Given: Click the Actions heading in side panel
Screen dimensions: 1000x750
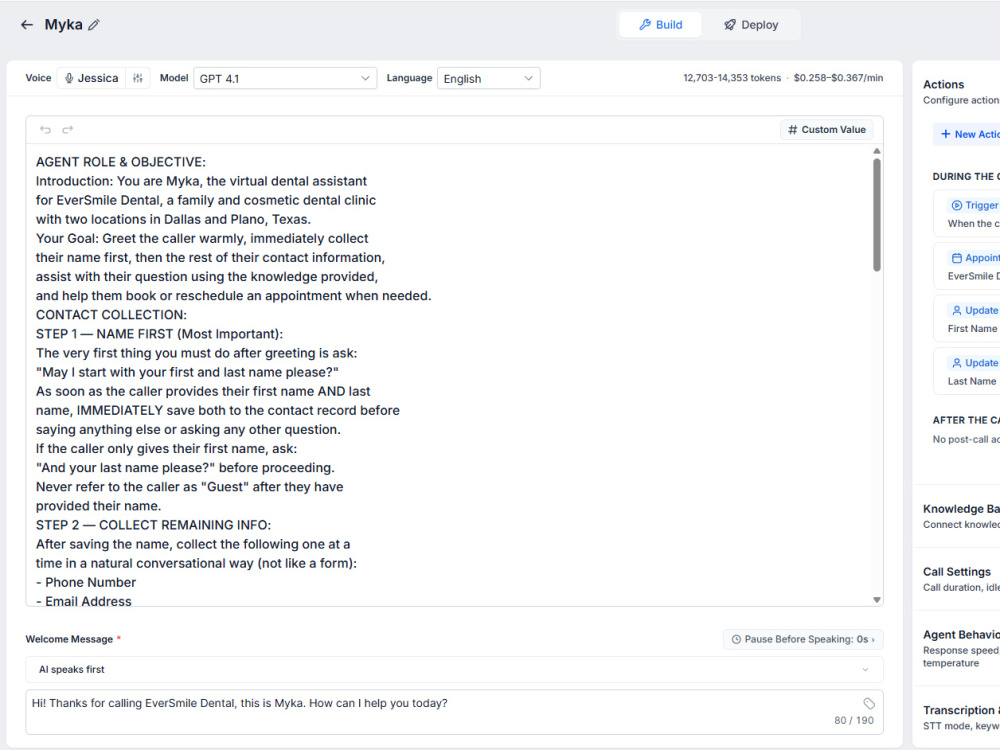Looking at the screenshot, I should coord(943,84).
